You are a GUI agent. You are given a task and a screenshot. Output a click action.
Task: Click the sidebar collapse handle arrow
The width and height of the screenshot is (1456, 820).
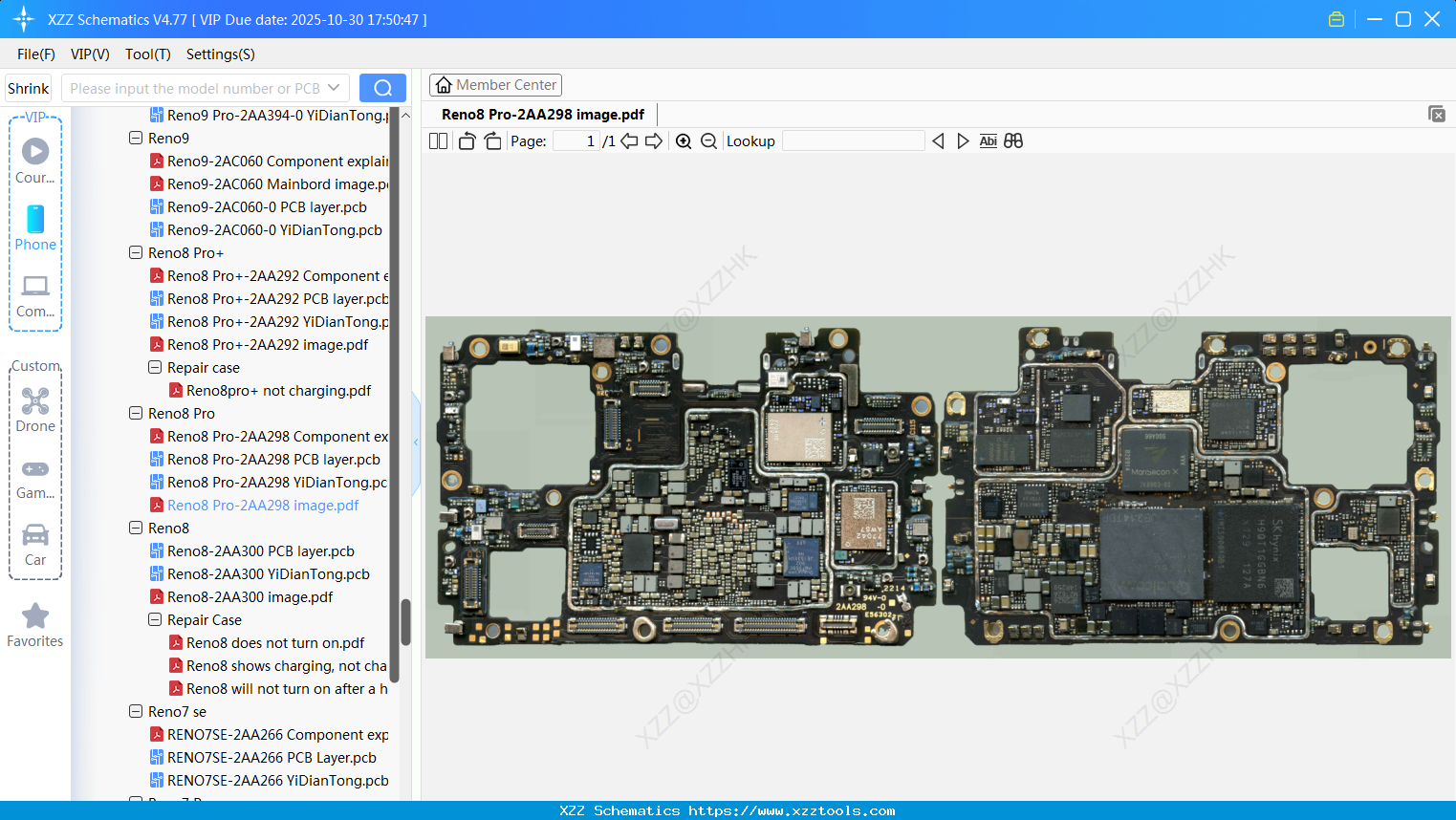click(x=416, y=442)
